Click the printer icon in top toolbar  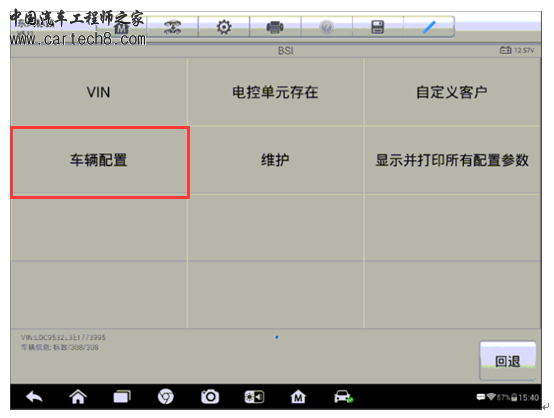275,27
